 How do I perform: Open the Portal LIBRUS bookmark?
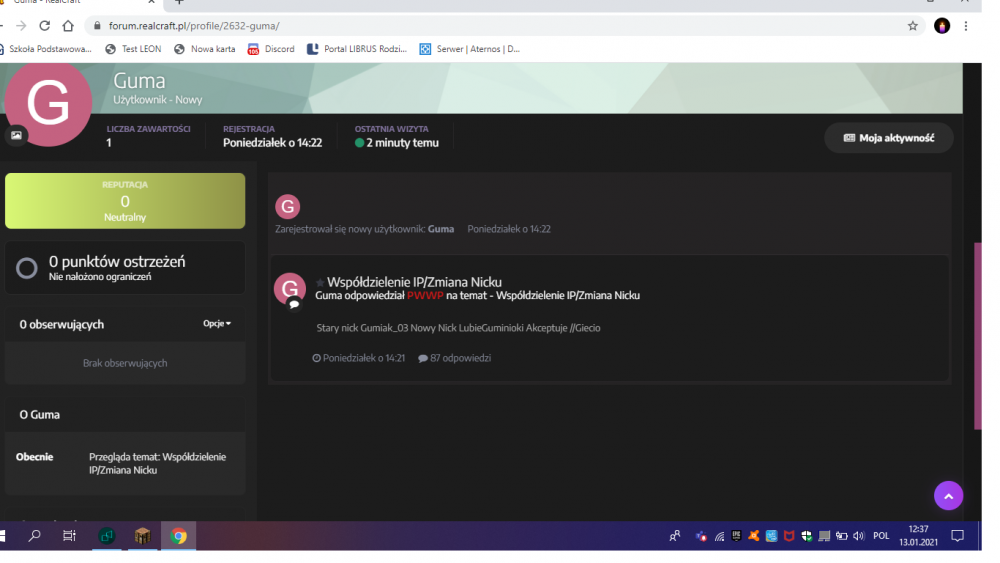coord(357,49)
